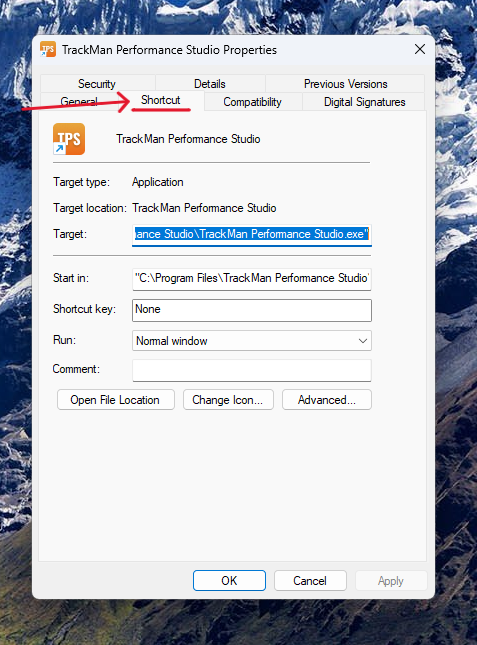Image resolution: width=477 pixels, height=645 pixels.
Task: Switch to the Details tab
Action: pos(210,84)
